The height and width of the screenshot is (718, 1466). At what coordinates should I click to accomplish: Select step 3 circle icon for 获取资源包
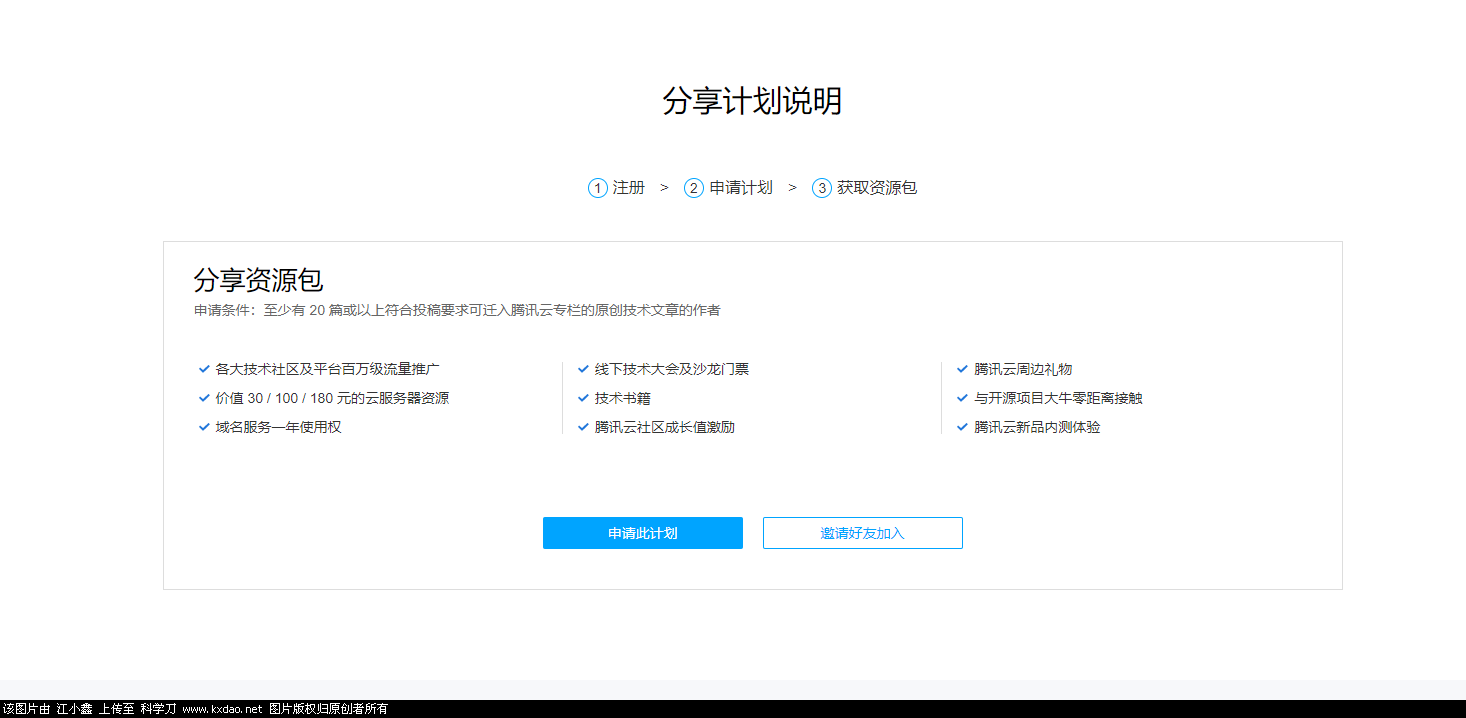pos(822,188)
